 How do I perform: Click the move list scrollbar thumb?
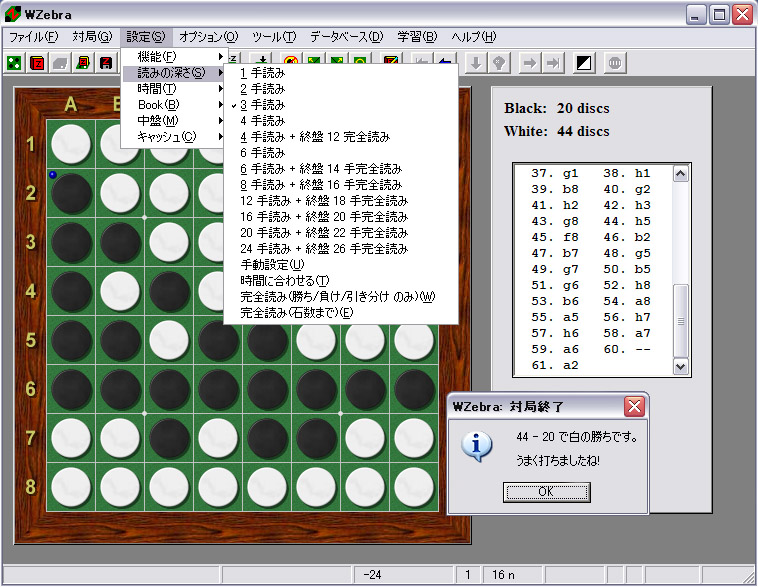coord(681,321)
